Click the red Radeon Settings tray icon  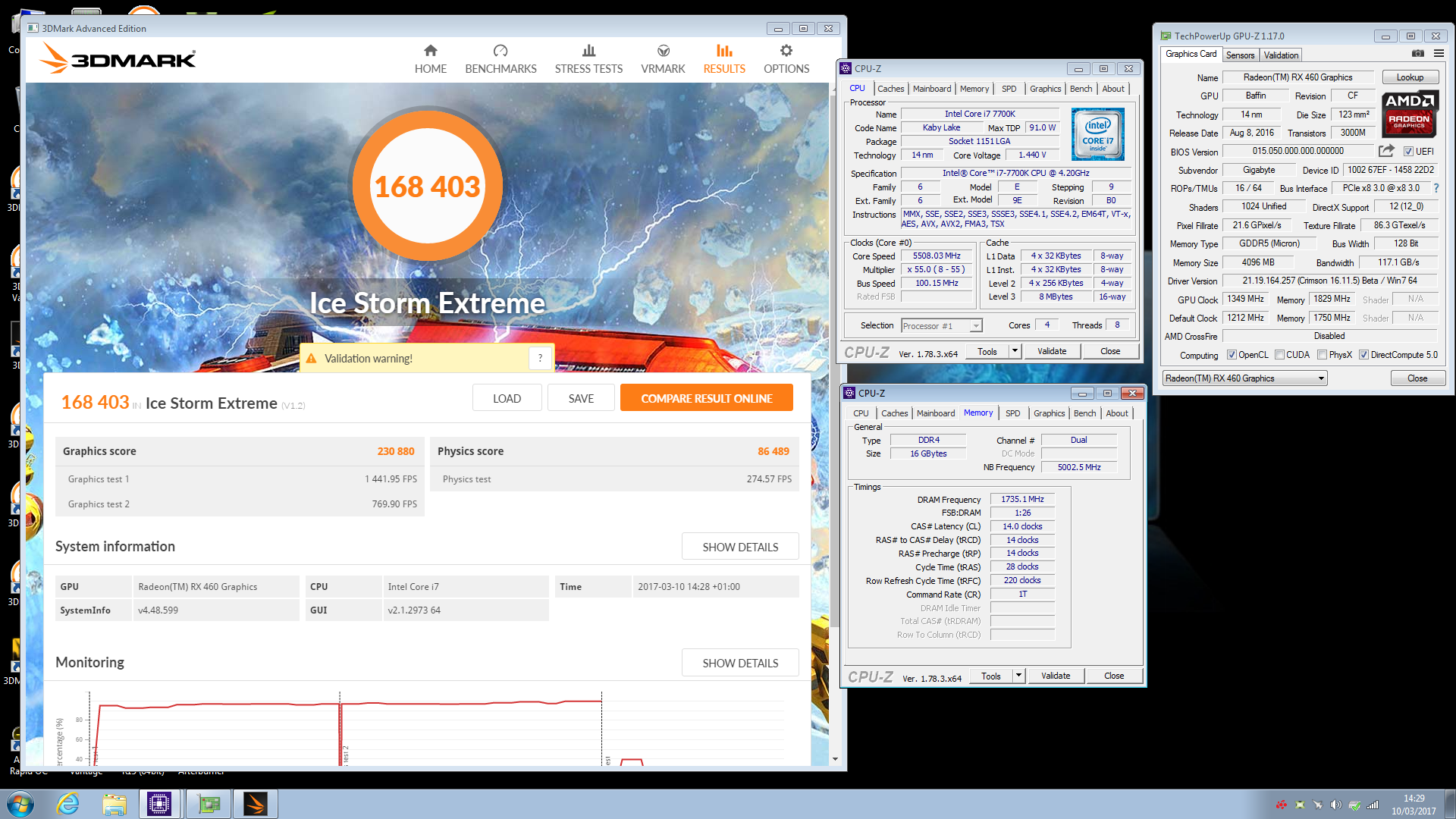click(1282, 805)
